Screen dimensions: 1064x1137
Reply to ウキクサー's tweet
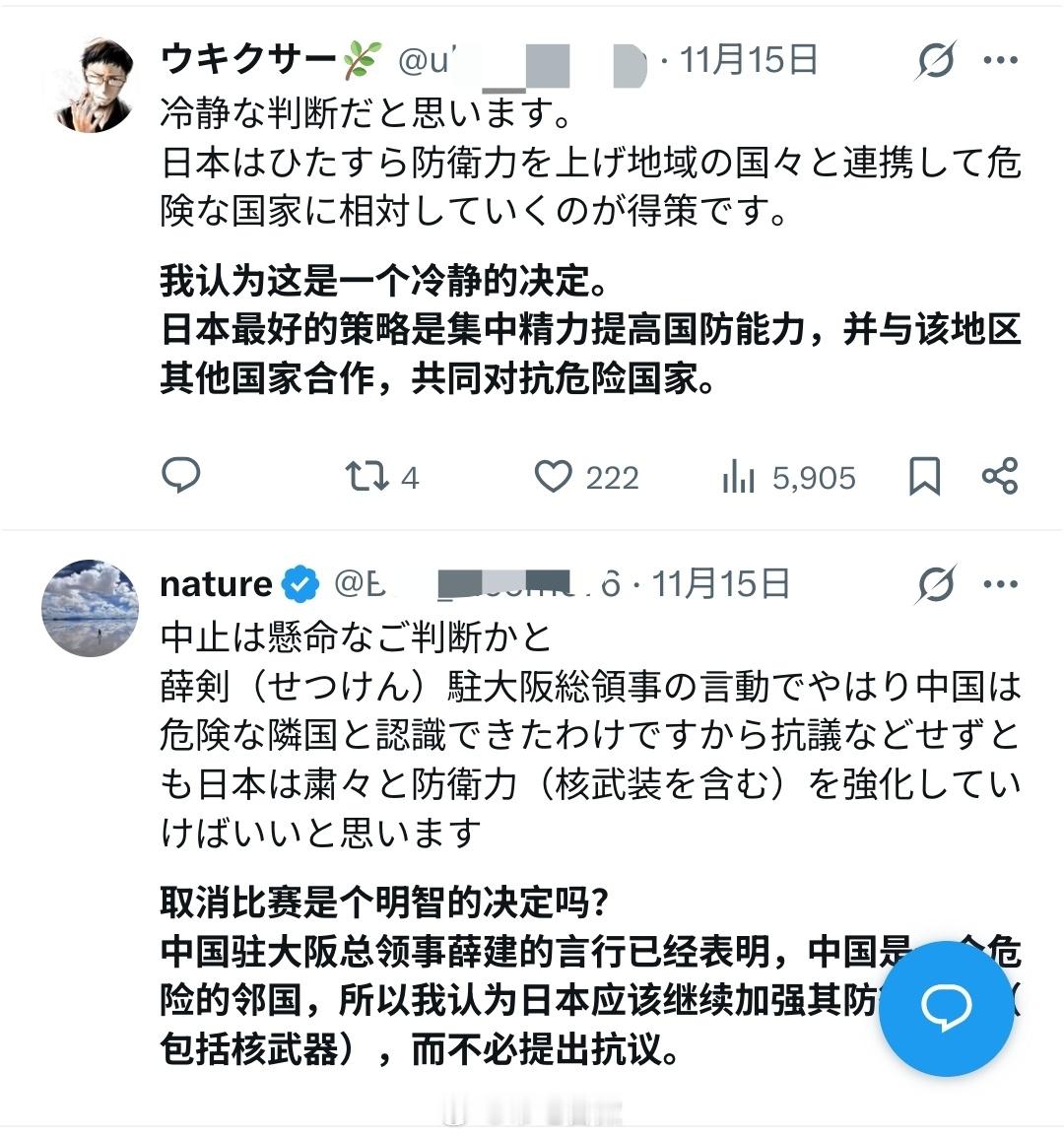[180, 477]
